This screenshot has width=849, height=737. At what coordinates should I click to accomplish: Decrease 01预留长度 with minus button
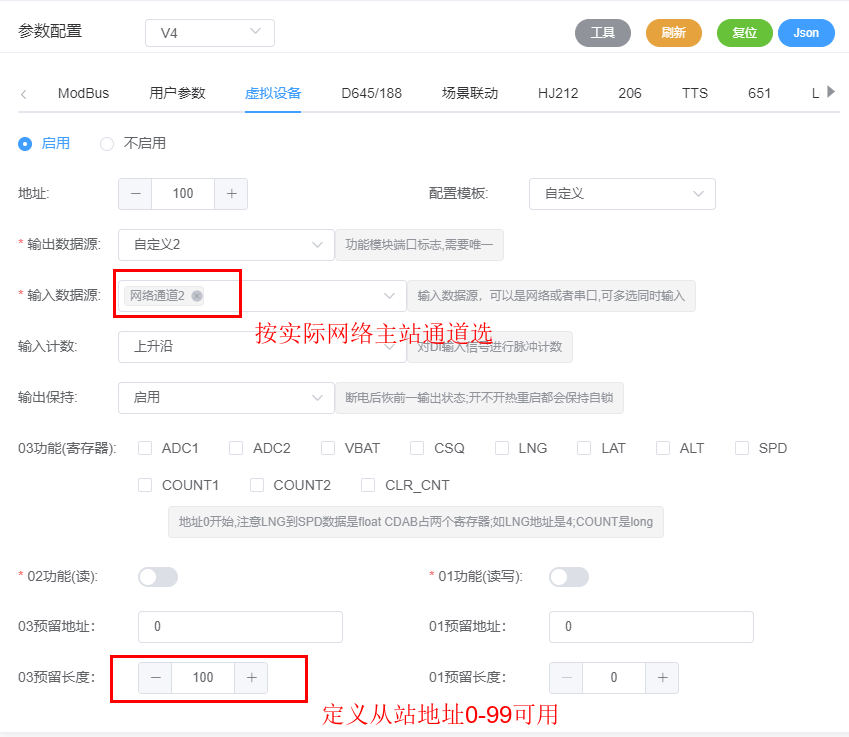coord(566,678)
